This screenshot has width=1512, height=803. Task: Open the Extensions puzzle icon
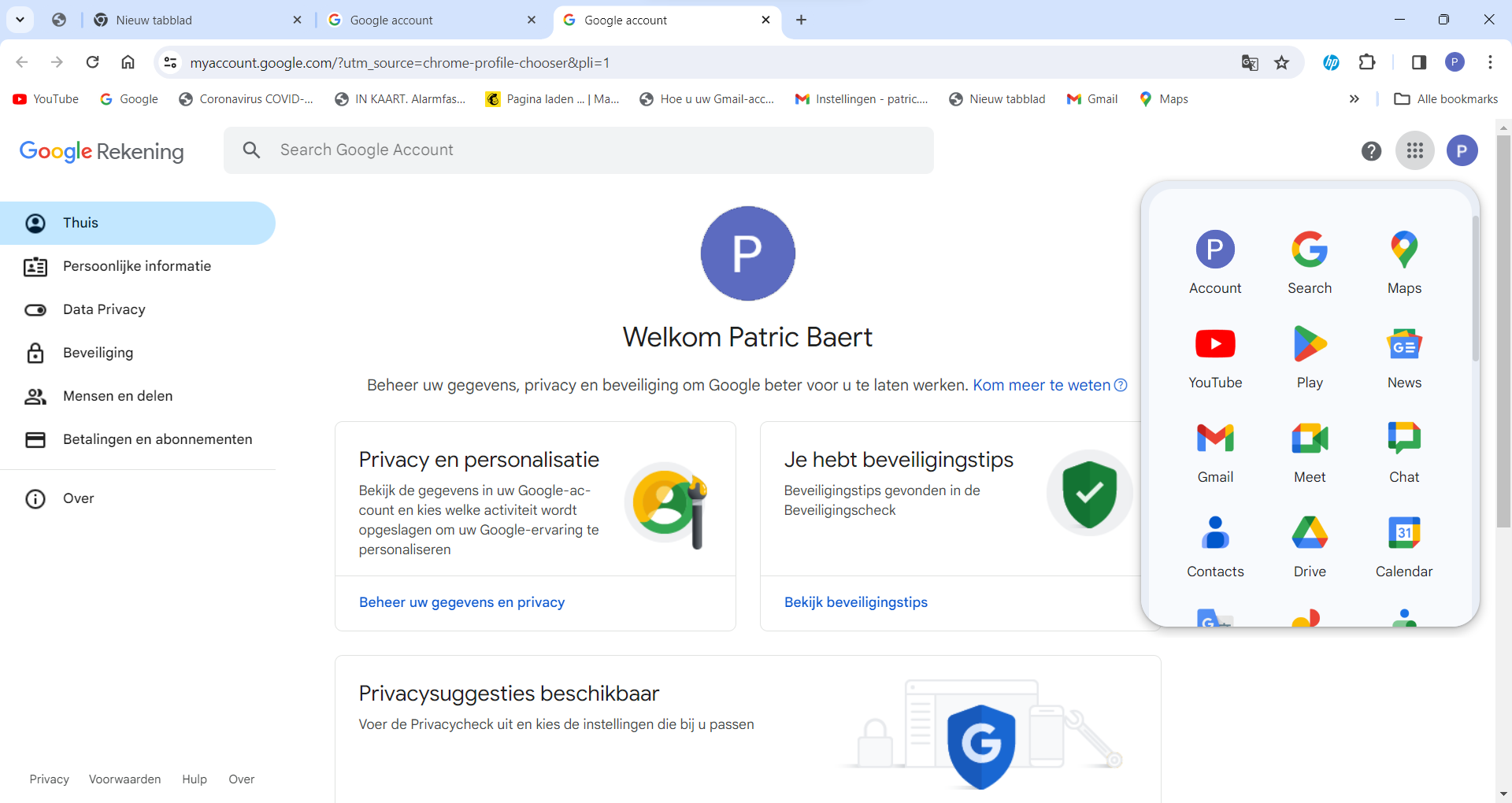[1367, 62]
